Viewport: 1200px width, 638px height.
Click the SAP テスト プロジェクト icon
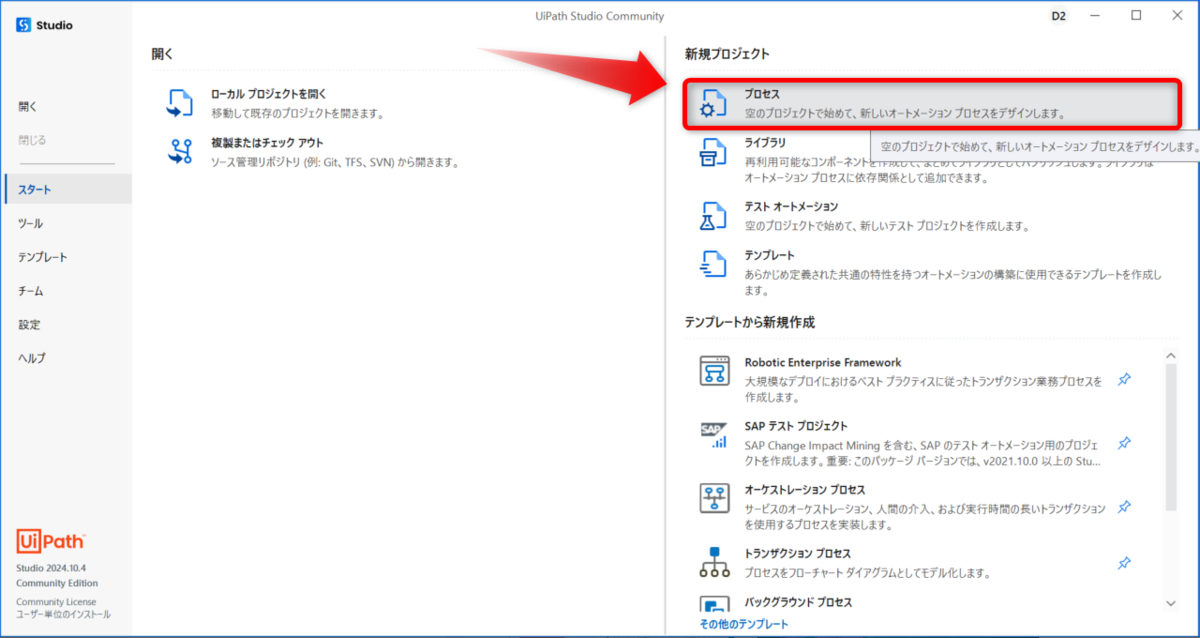click(x=714, y=434)
